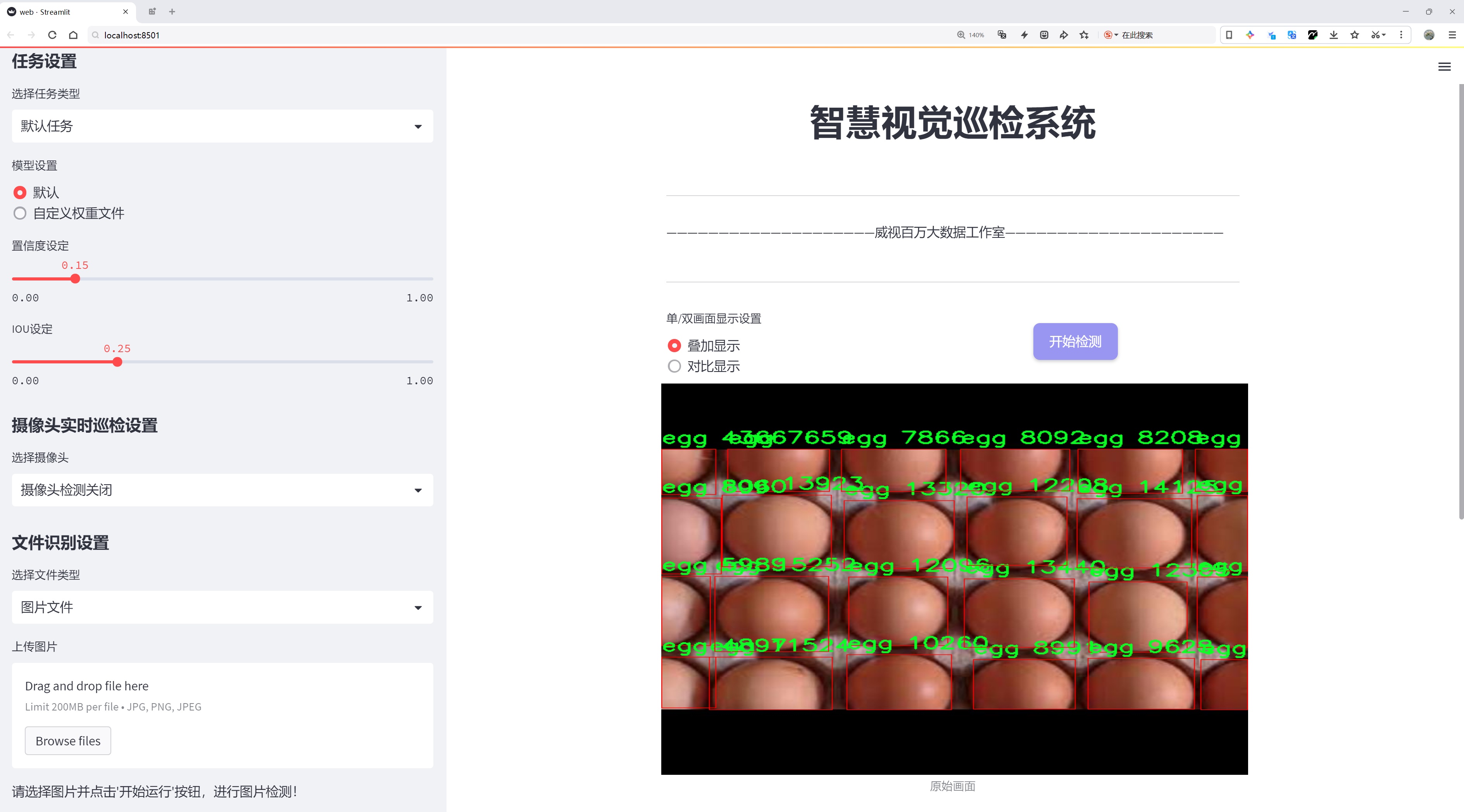Click the 任务设置 sidebar heading
This screenshot has width=1464, height=812.
click(44, 61)
